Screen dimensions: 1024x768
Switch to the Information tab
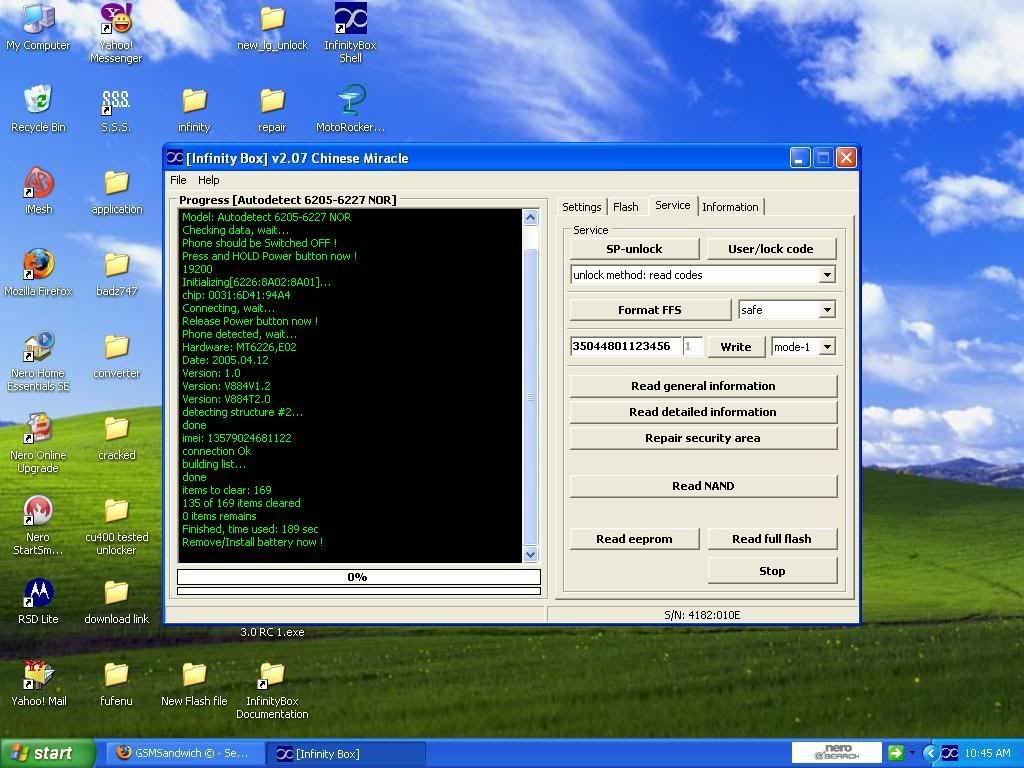coord(730,207)
